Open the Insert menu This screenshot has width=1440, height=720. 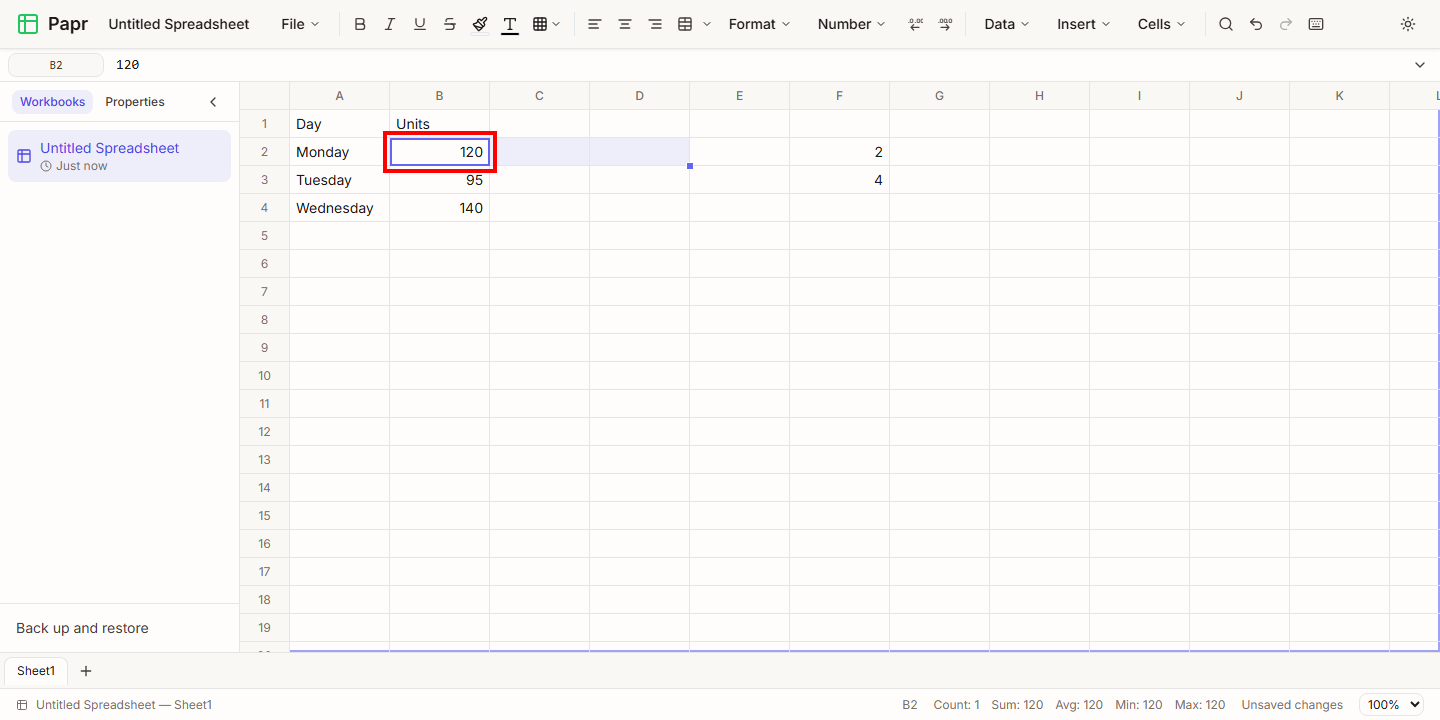point(1084,24)
